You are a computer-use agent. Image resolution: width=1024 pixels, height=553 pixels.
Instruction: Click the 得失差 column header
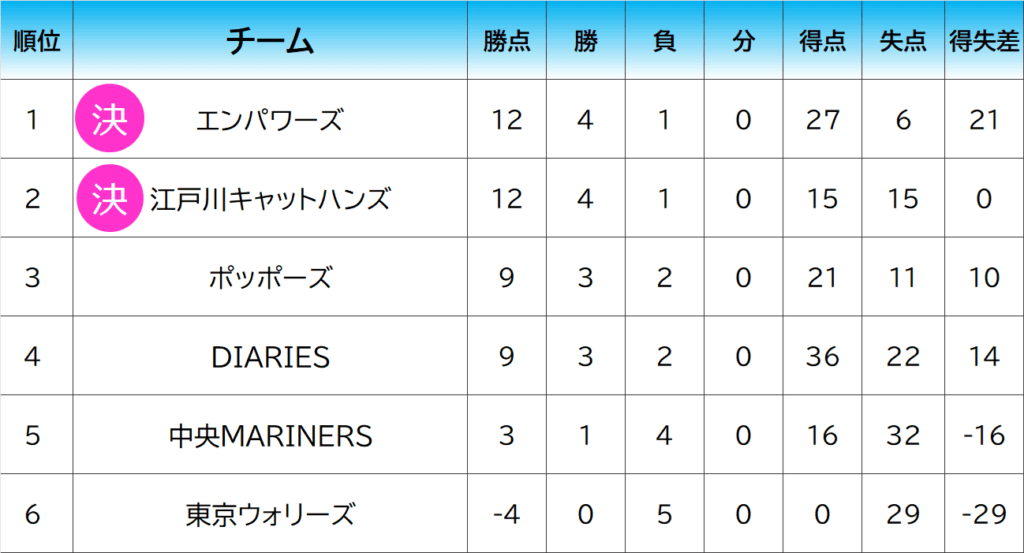pos(984,40)
